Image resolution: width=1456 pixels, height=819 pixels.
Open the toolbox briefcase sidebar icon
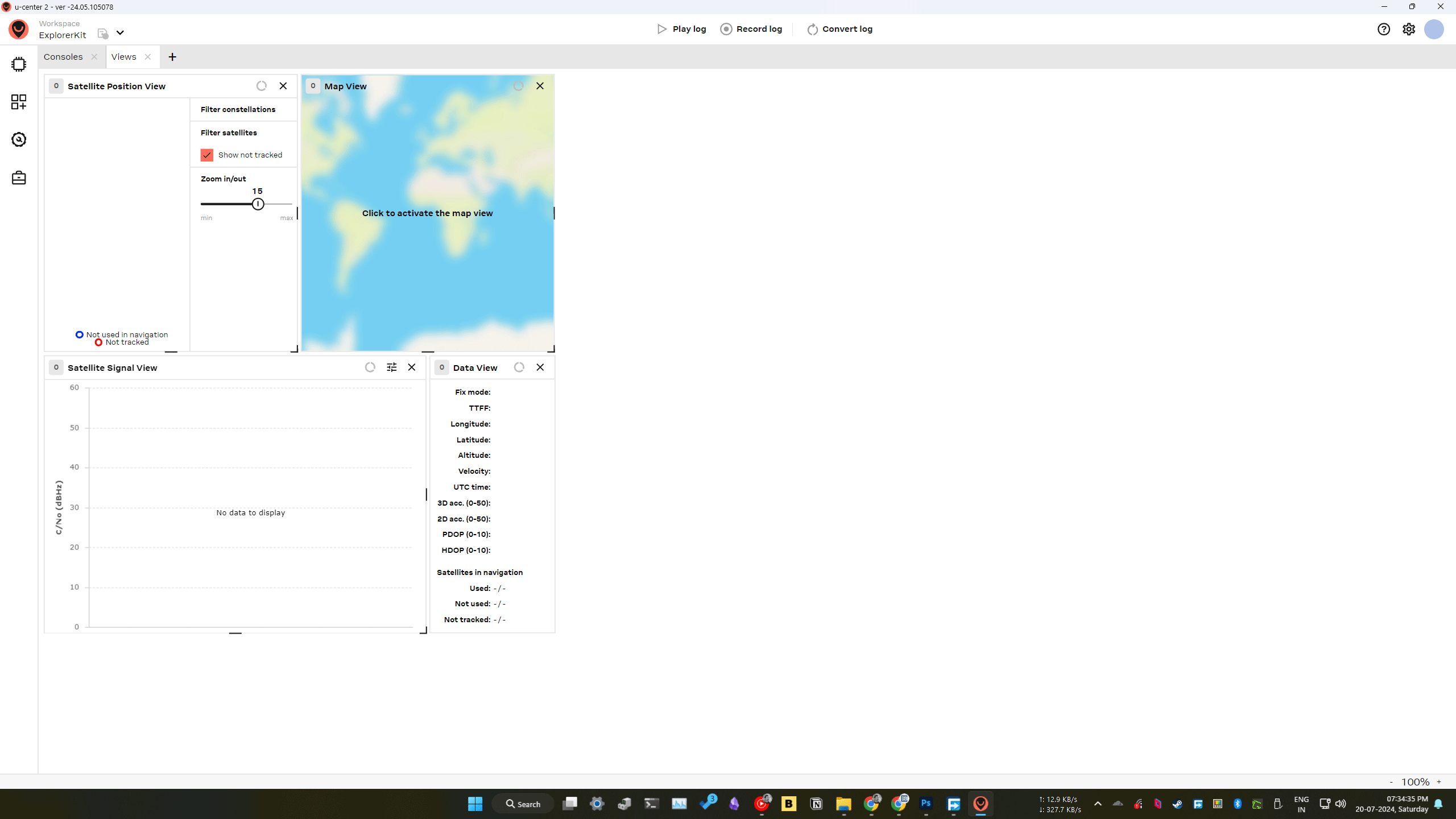(19, 177)
